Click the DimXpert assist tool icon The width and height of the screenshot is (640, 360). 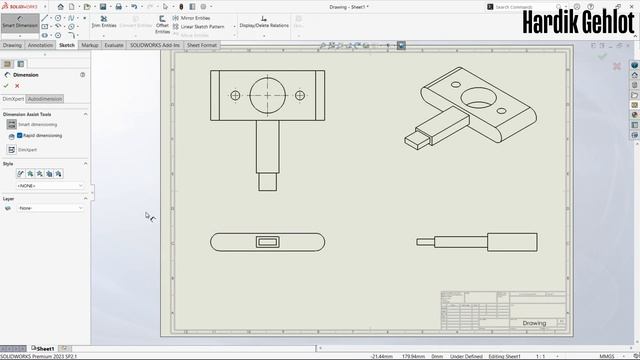(x=11, y=150)
